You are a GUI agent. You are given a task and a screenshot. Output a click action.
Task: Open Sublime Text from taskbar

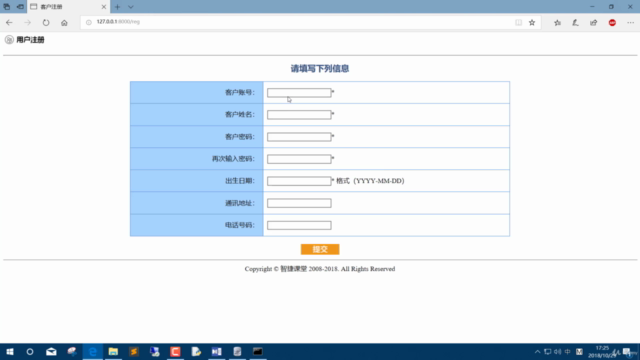tap(134, 351)
